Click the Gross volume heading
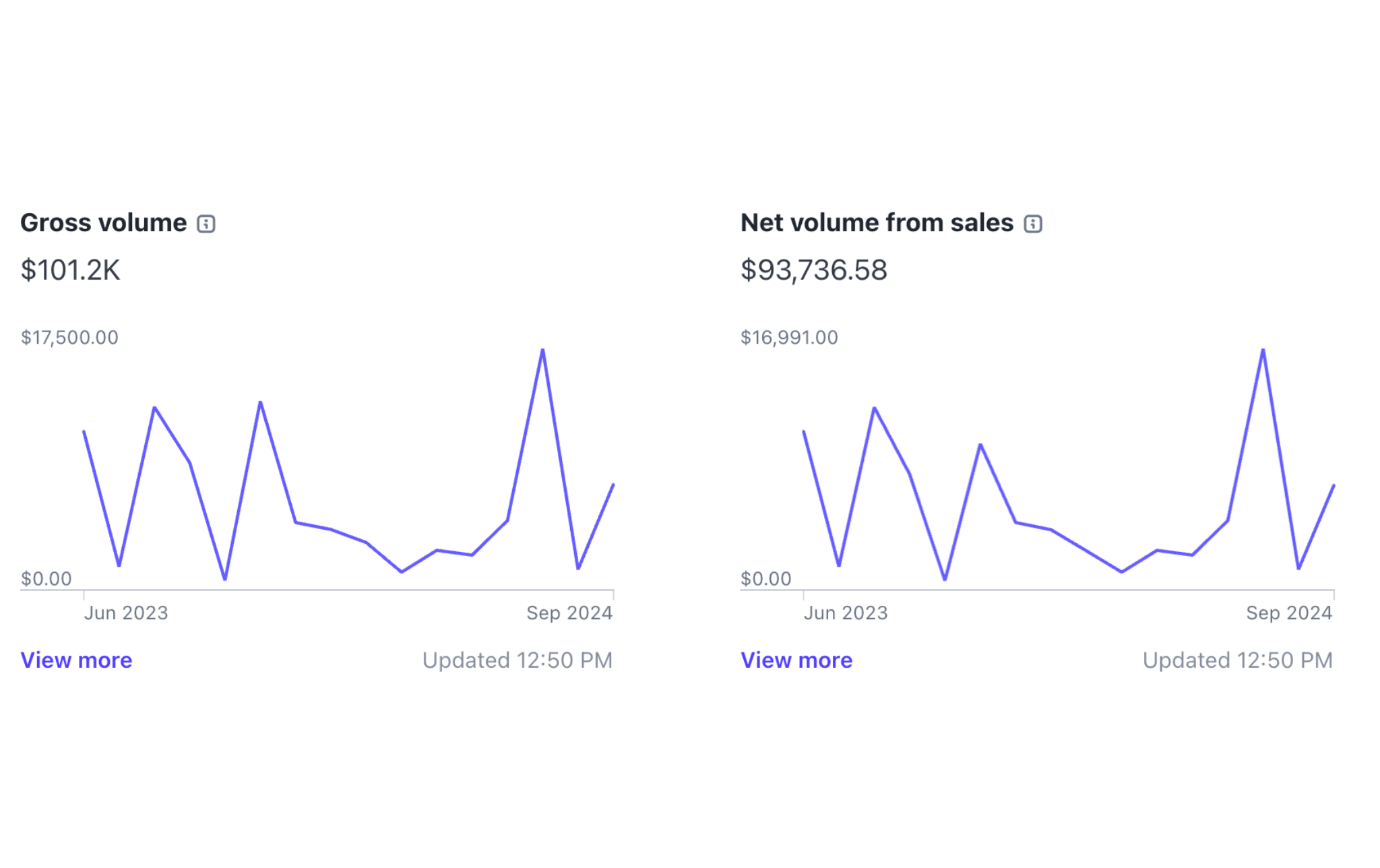Viewport: 1380px width, 868px height. tap(104, 223)
